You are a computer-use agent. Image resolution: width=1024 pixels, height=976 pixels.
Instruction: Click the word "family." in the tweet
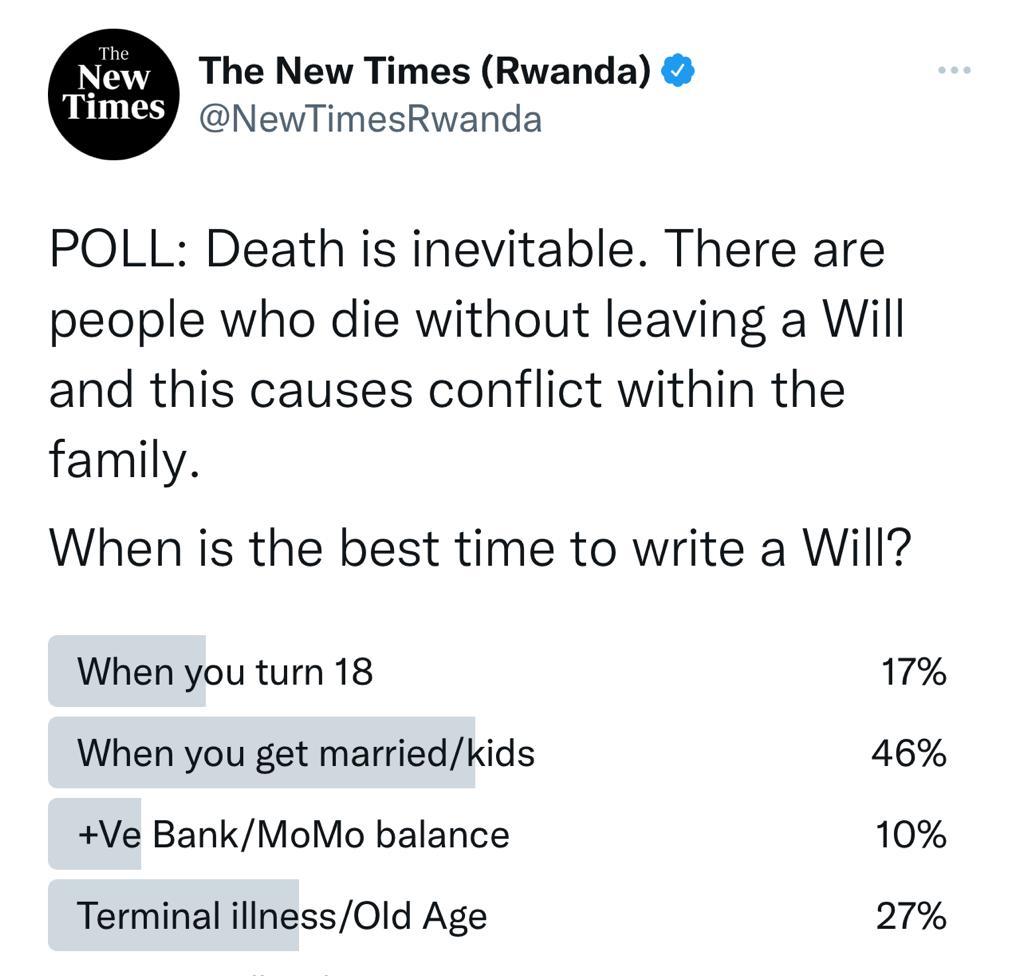point(118,459)
